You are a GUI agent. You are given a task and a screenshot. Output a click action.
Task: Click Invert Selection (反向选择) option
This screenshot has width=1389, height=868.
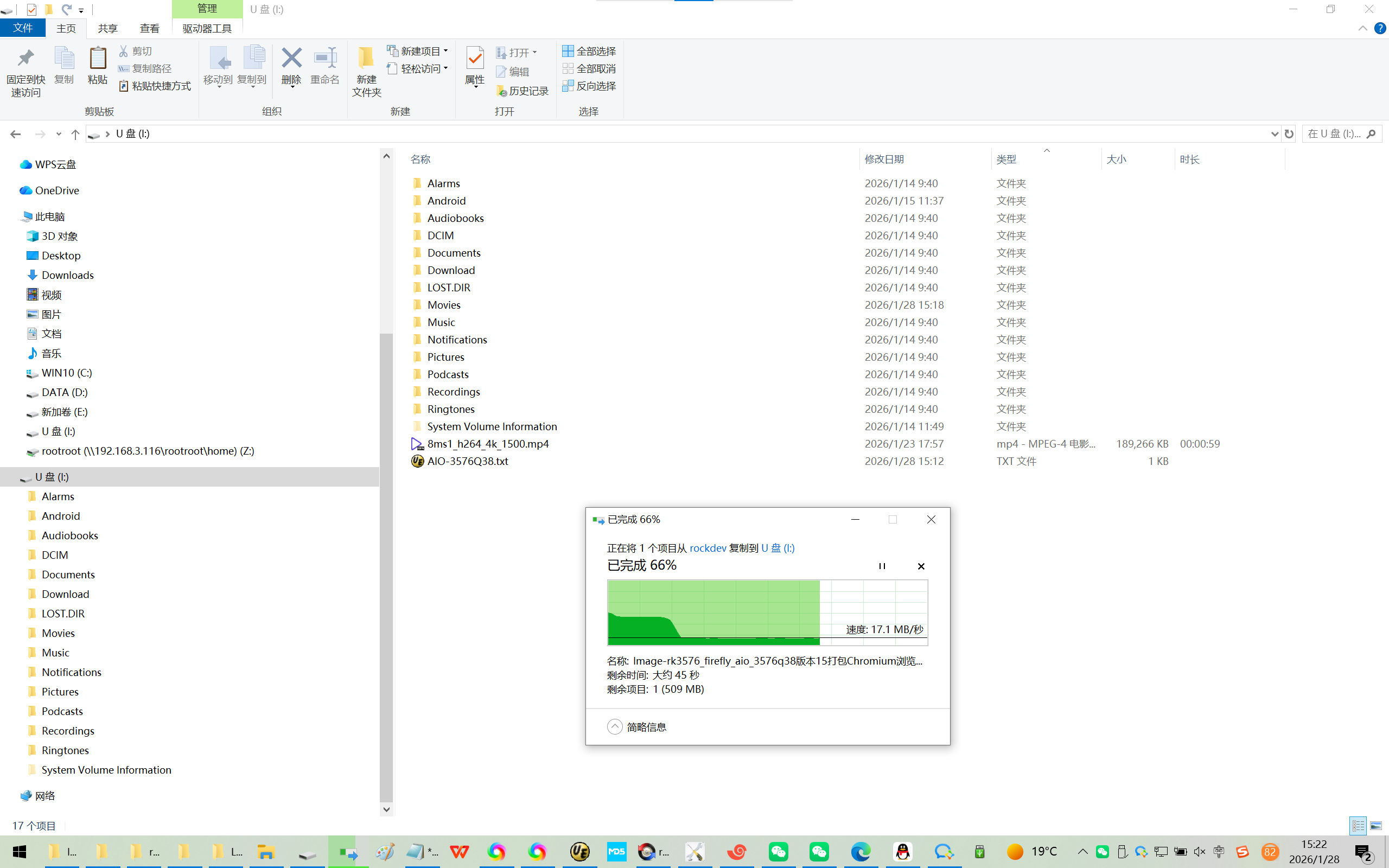tap(589, 86)
